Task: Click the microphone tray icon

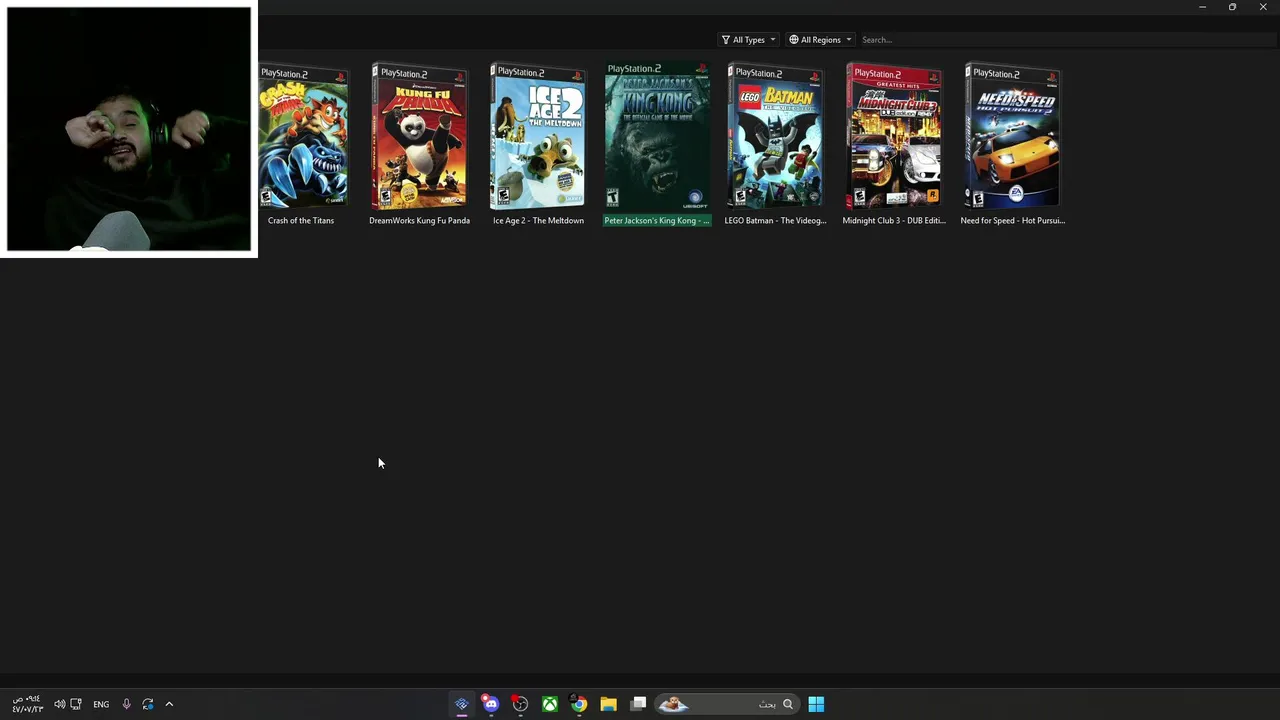Action: click(126, 704)
